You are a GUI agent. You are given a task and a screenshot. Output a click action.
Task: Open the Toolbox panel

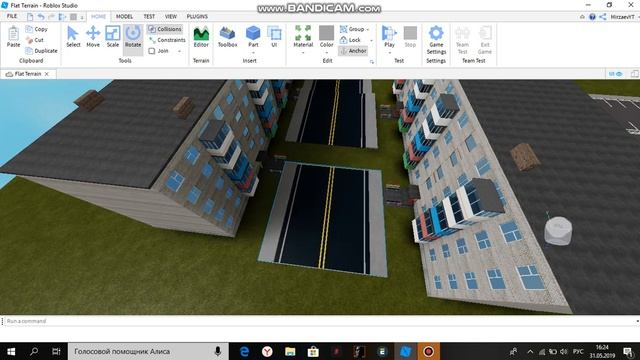[227, 37]
